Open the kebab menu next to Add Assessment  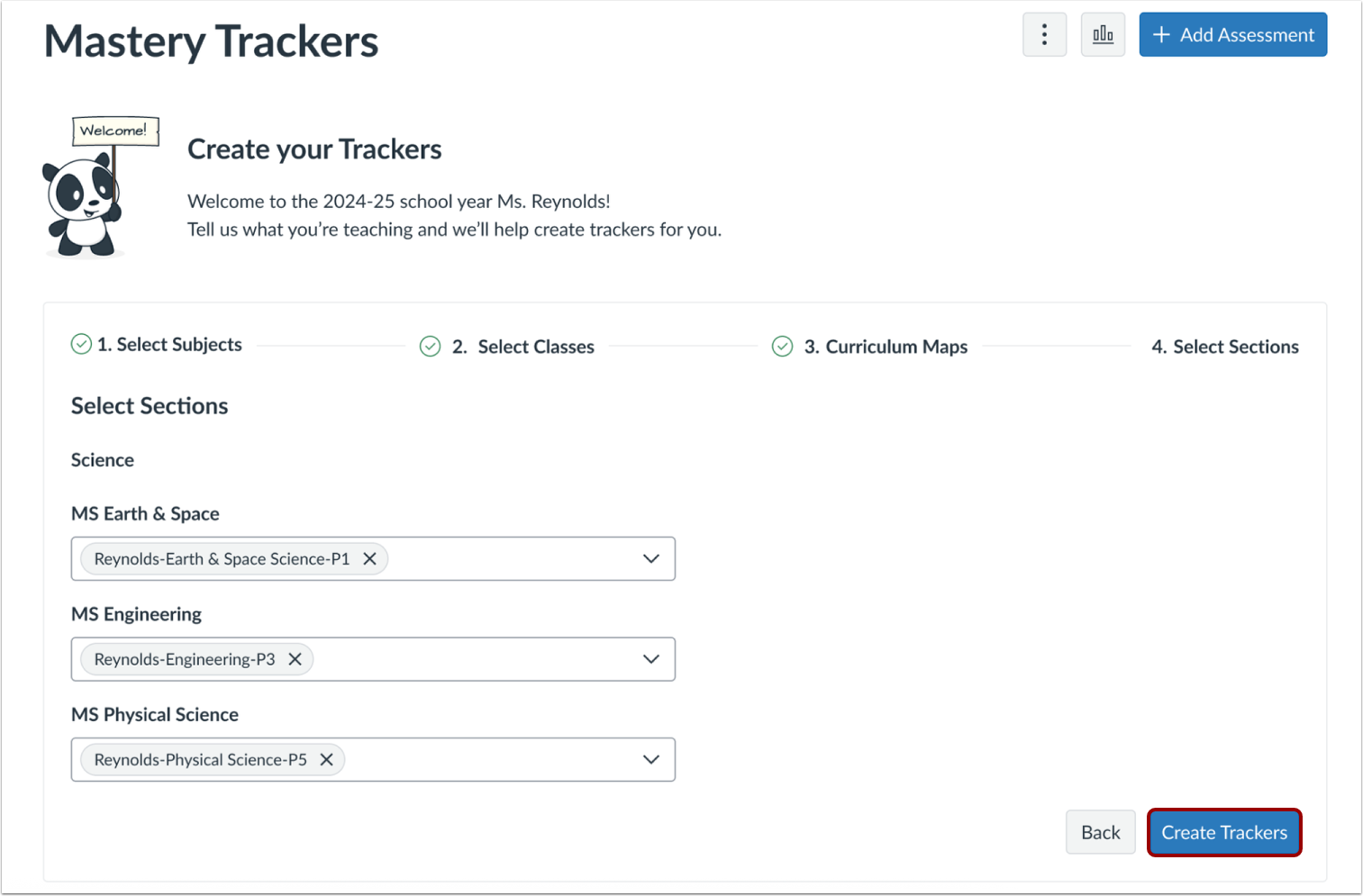tap(1044, 34)
